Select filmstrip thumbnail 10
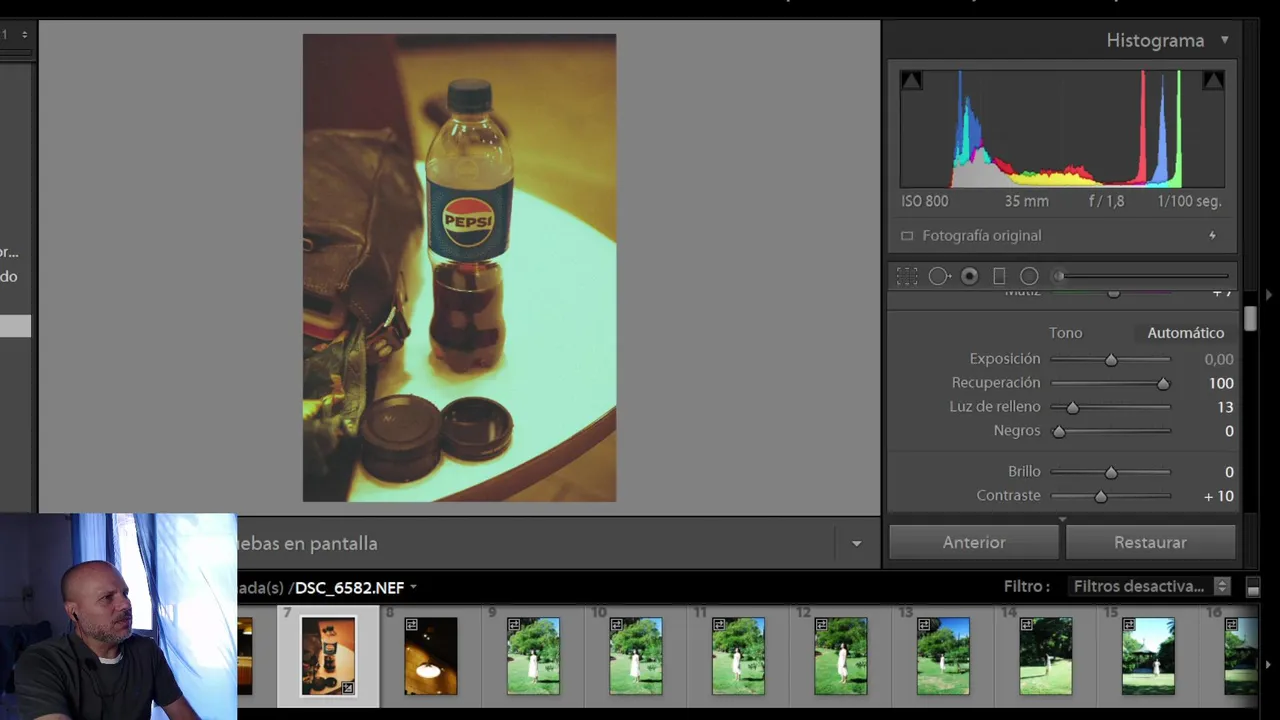The height and width of the screenshot is (720, 1280). click(x=636, y=656)
